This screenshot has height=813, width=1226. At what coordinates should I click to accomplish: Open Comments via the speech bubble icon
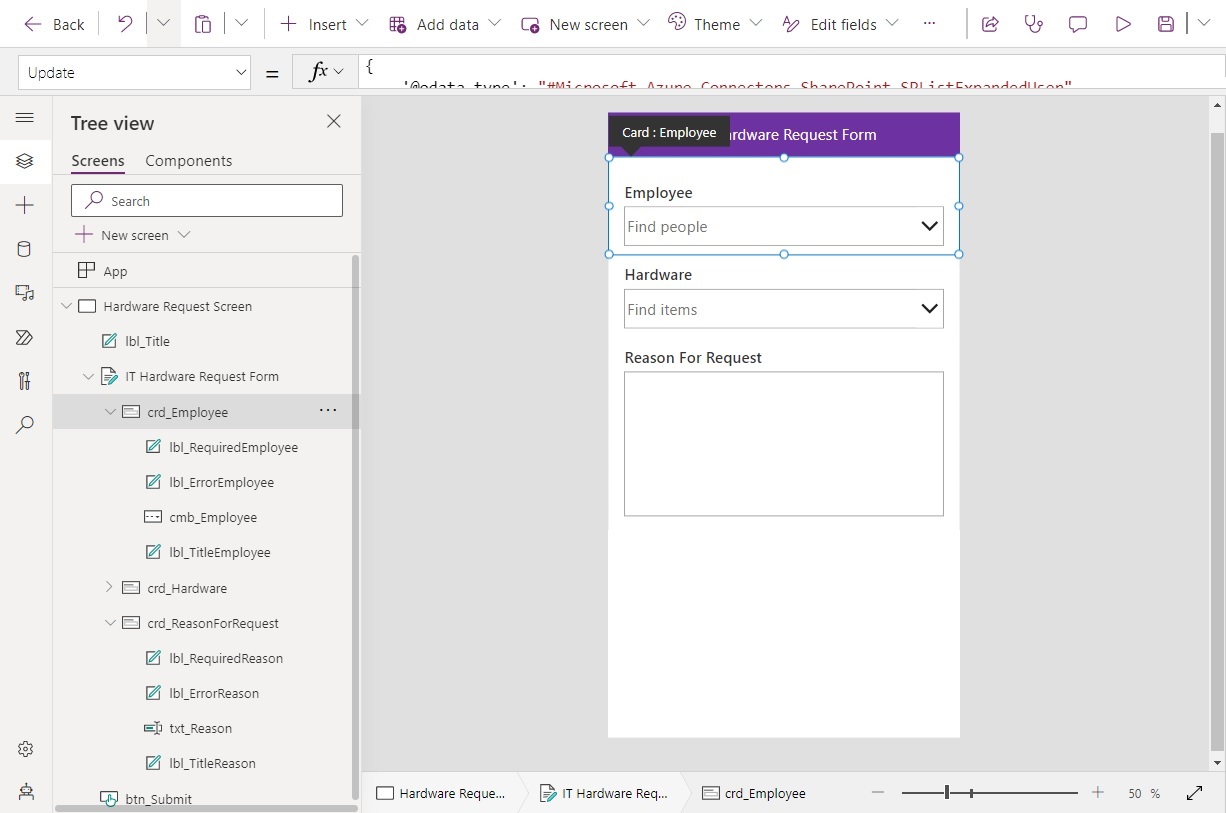click(x=1077, y=23)
